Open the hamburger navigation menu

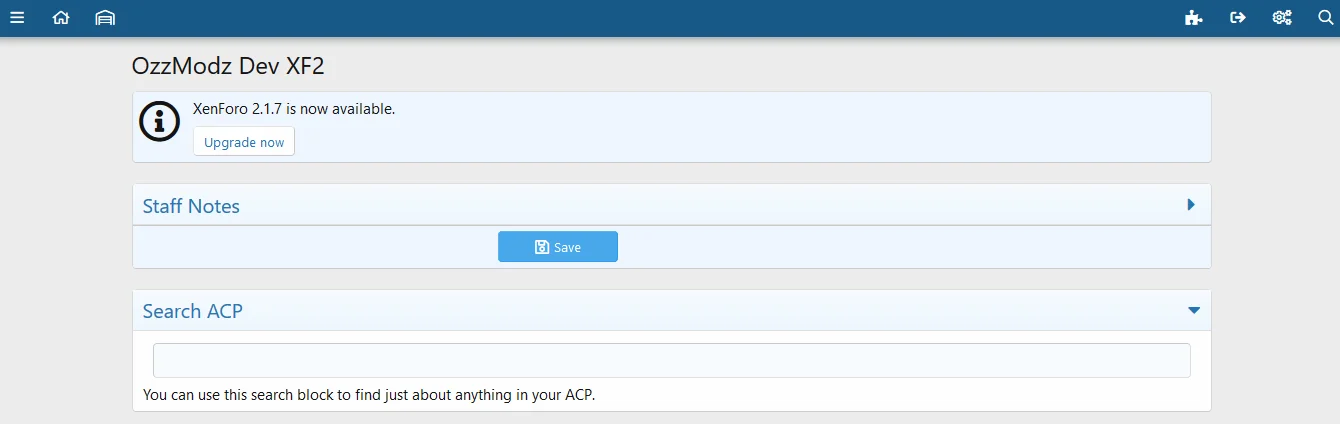click(x=17, y=17)
